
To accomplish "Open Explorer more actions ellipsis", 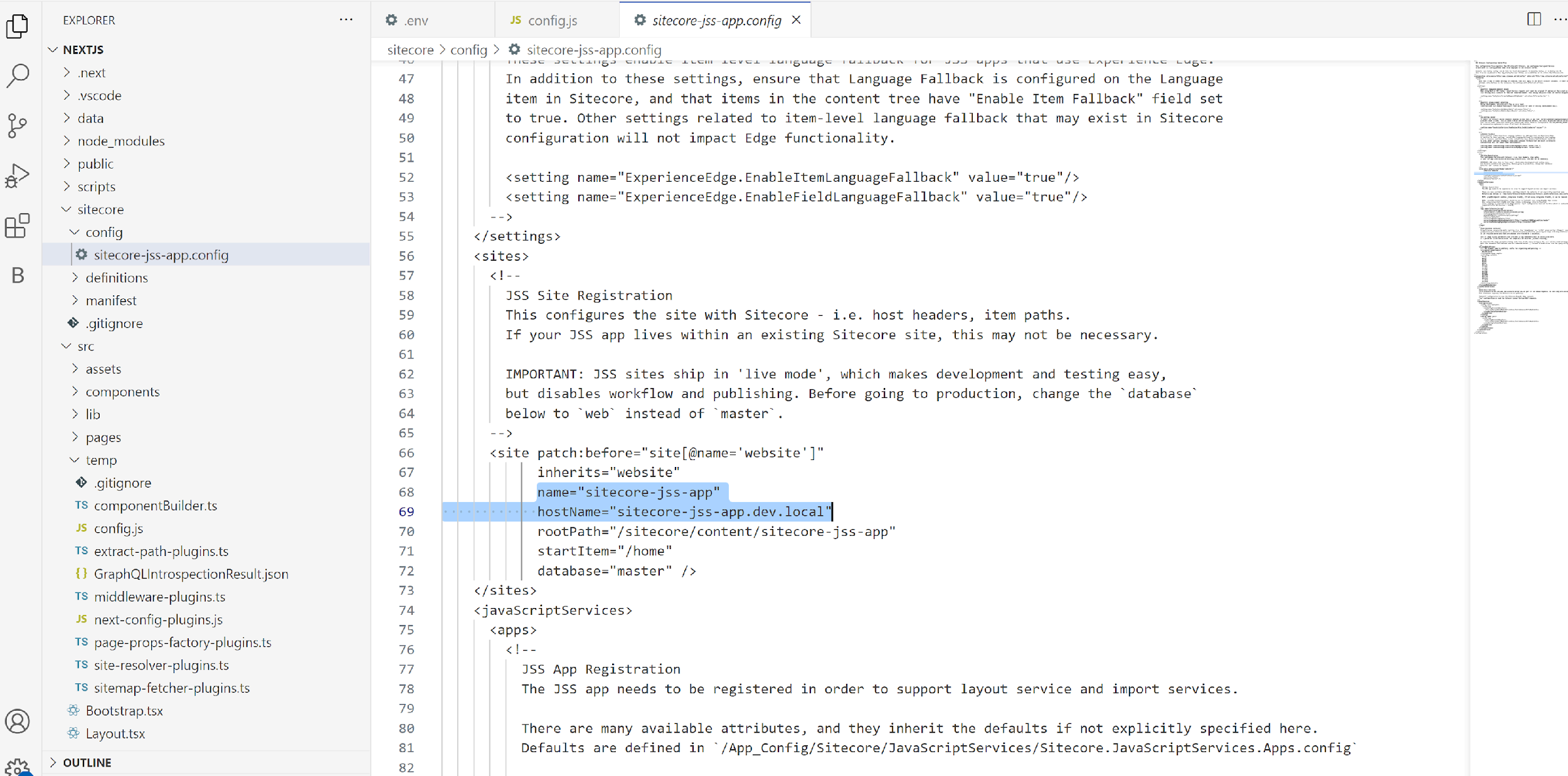I will coord(346,19).
